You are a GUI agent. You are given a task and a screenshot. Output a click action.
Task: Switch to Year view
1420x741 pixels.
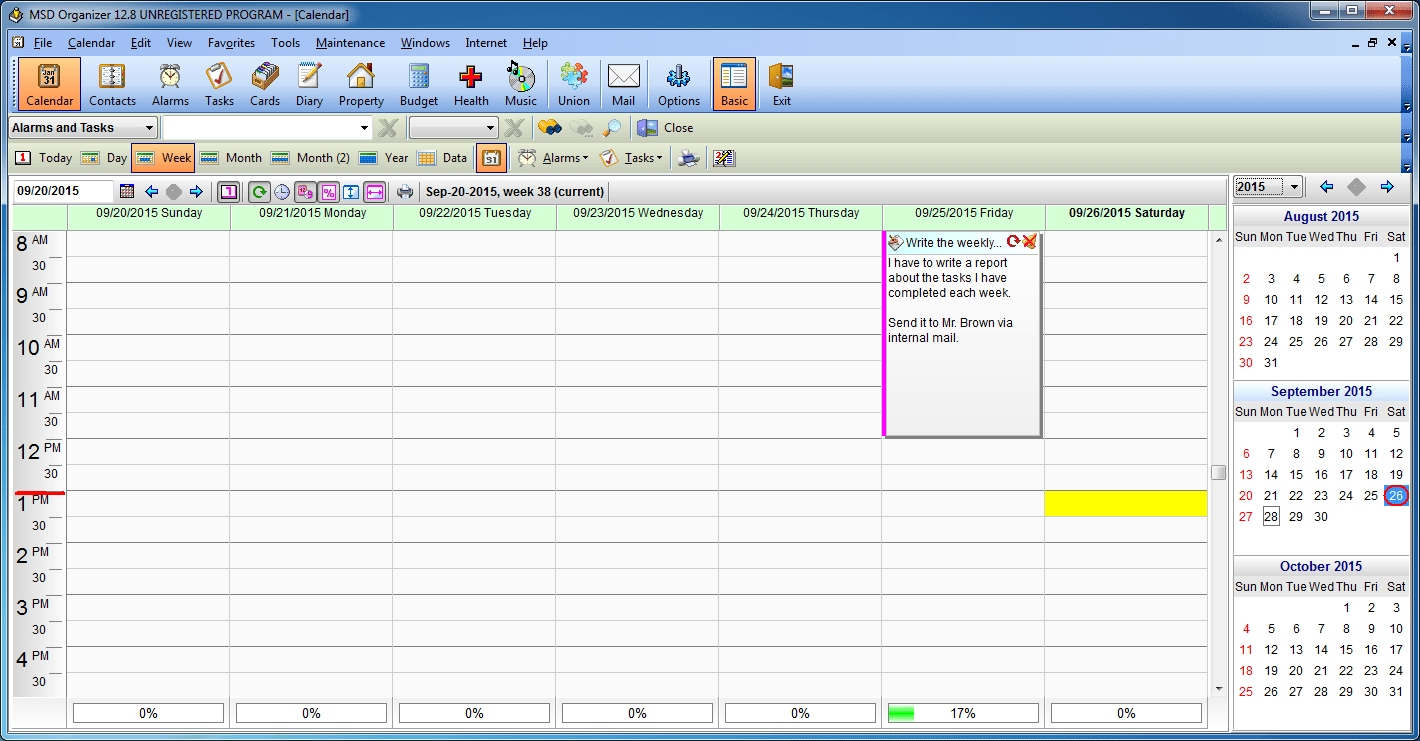[384, 158]
